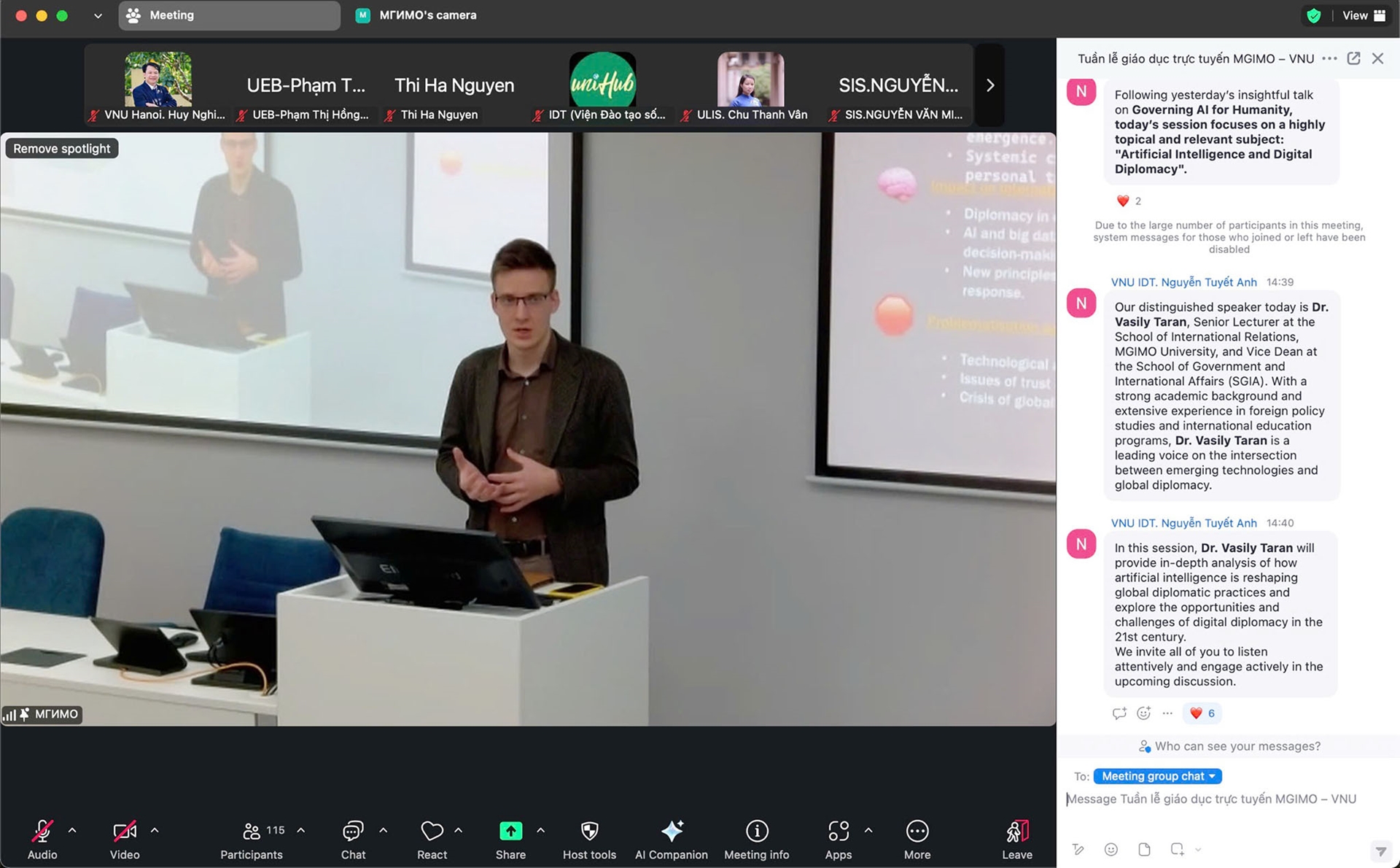This screenshot has height=868, width=1400.
Task: Click Remove spotlight button
Action: tap(62, 149)
